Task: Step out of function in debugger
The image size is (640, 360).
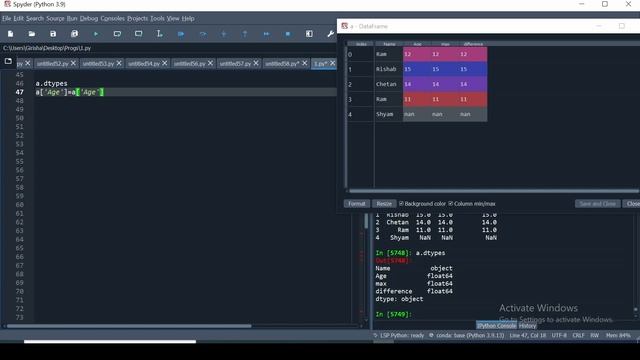Action: point(245,34)
